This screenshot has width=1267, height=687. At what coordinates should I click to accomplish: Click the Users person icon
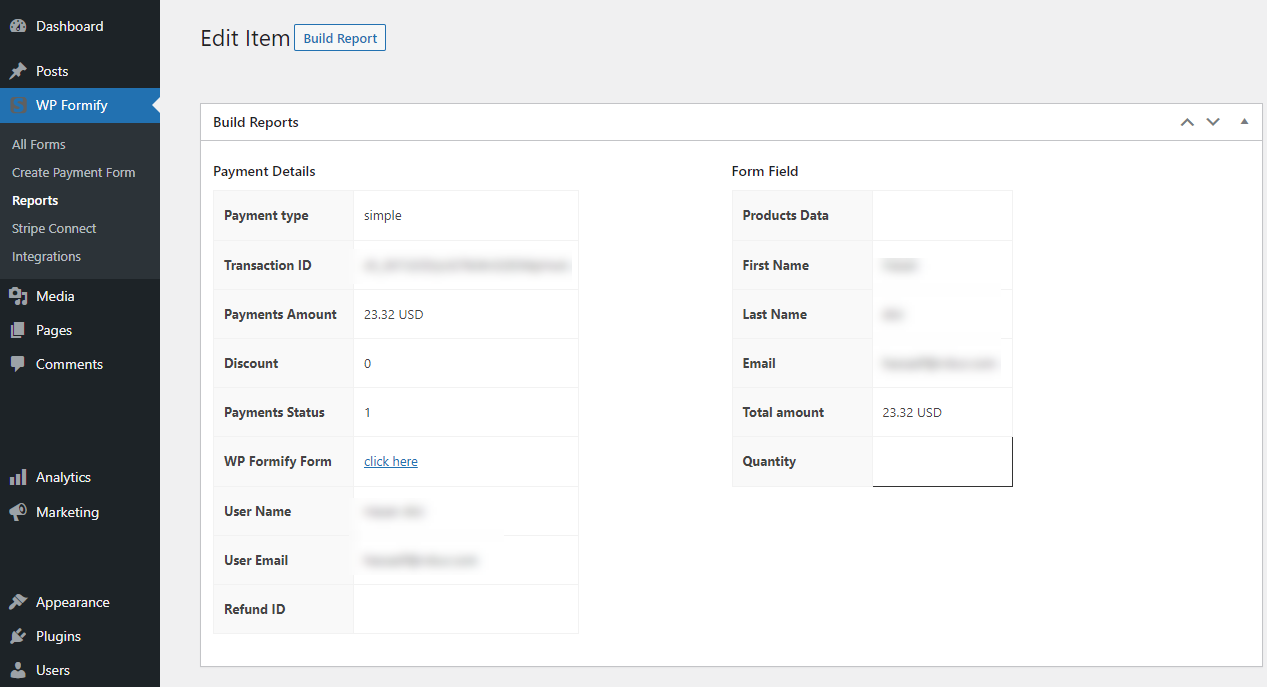click(x=18, y=670)
